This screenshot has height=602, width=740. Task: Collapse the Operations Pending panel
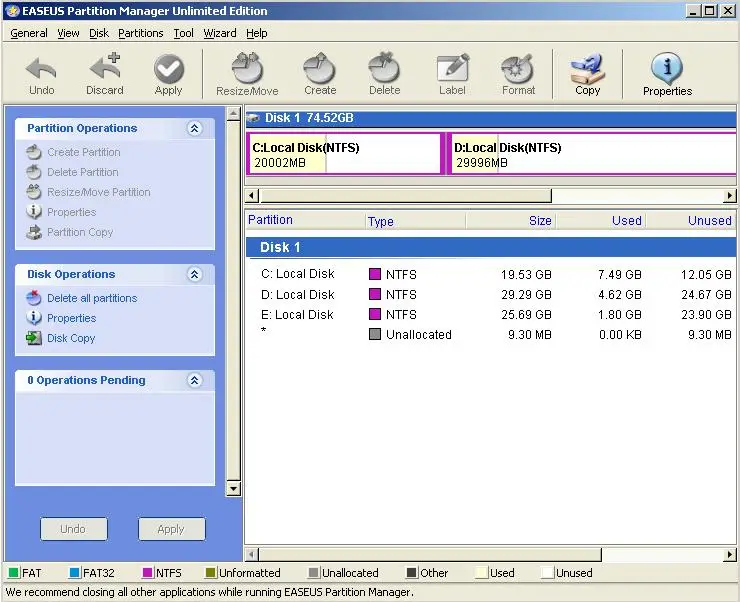tap(195, 381)
